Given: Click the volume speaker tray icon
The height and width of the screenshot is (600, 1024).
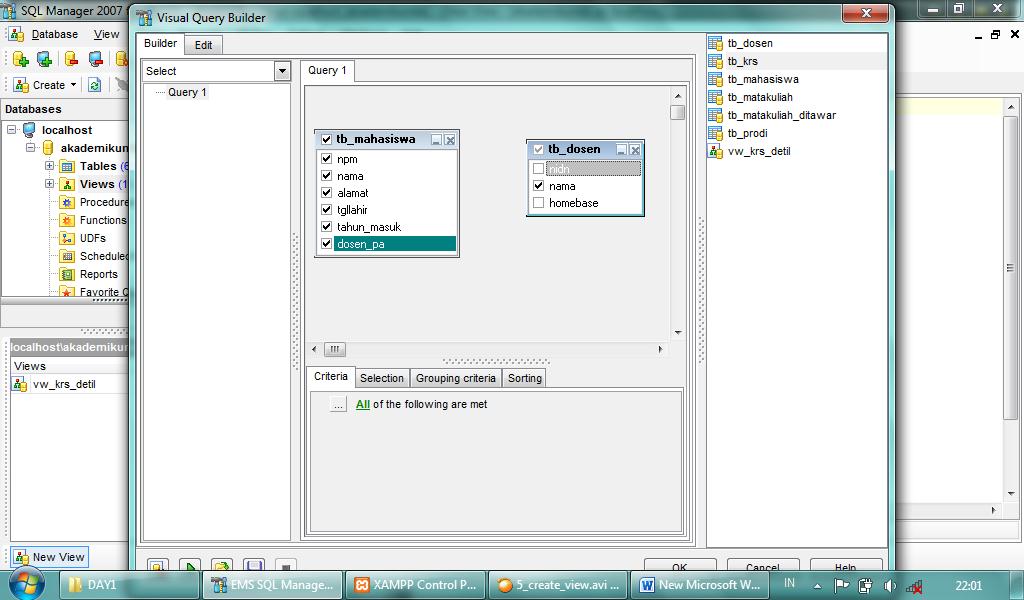Looking at the screenshot, I should [889, 586].
